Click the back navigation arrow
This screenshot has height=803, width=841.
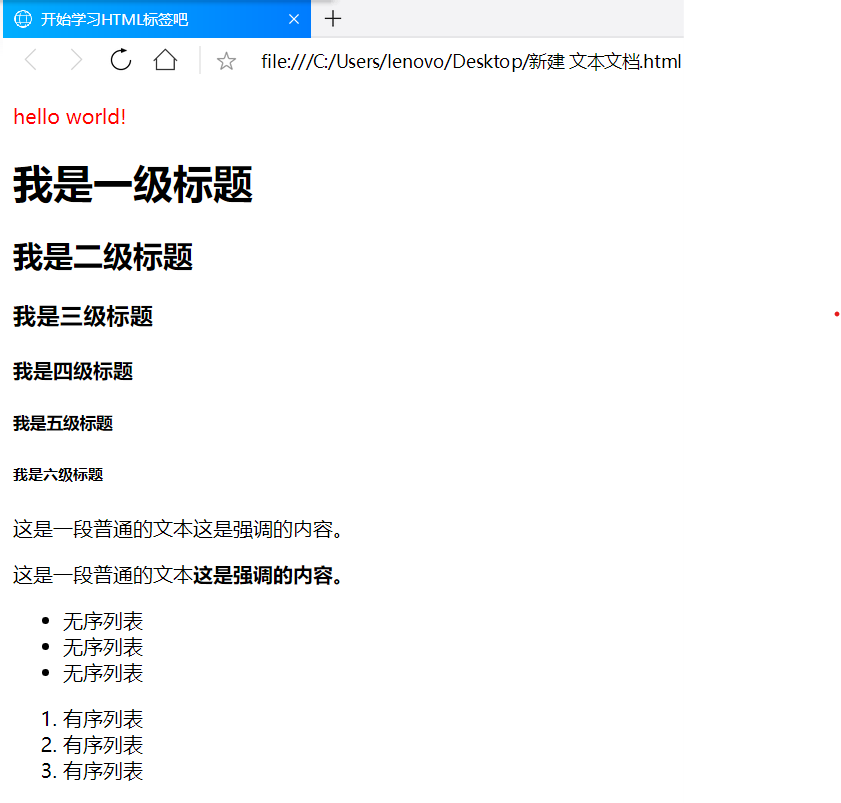[x=30, y=61]
